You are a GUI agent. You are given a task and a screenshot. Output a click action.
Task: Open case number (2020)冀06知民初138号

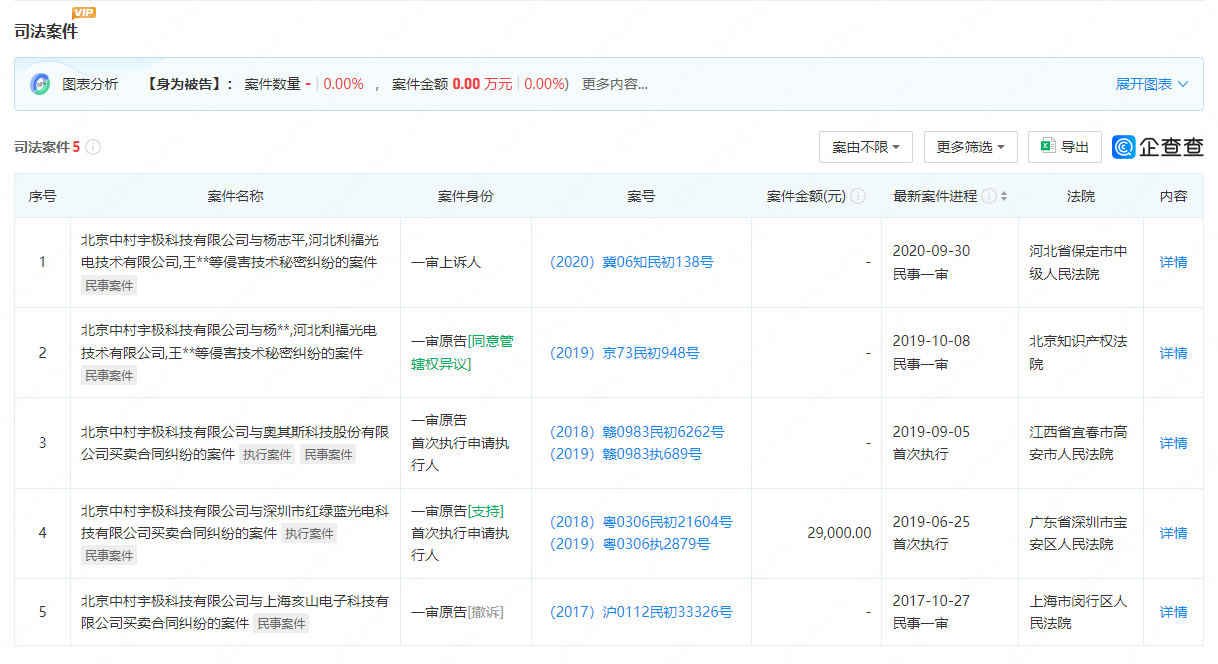tap(631, 262)
